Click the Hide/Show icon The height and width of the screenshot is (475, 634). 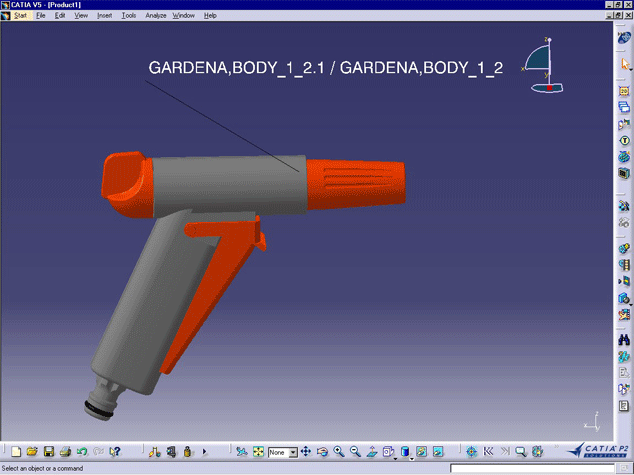point(421,451)
